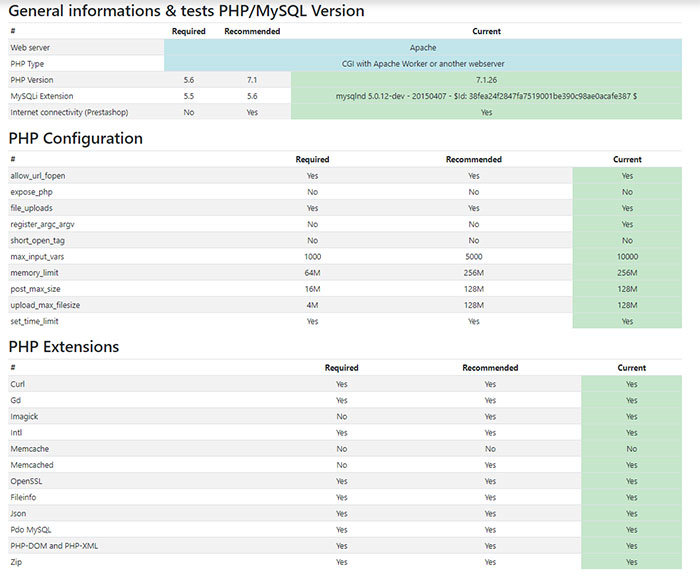This screenshot has height=576, width=700.
Task: Click recommended value 'Yes' for Memcached
Action: coord(490,465)
